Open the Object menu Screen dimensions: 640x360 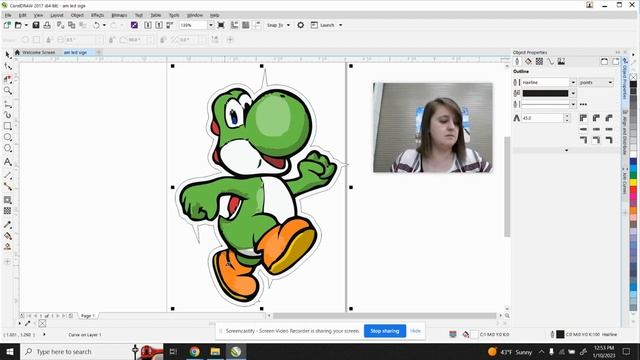pos(77,15)
